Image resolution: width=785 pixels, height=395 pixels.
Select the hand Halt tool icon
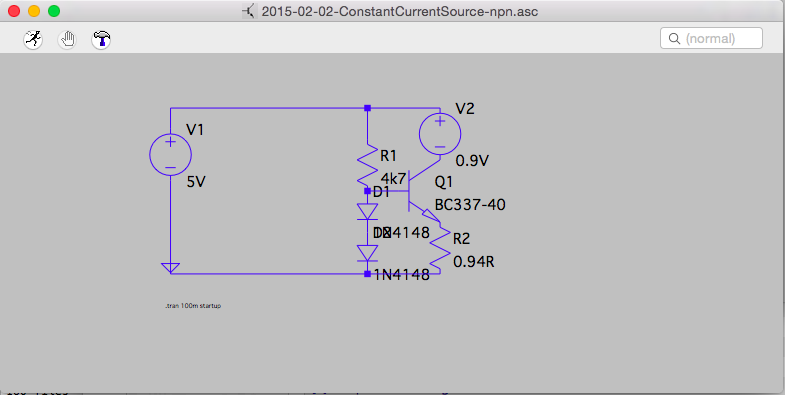(x=67, y=39)
